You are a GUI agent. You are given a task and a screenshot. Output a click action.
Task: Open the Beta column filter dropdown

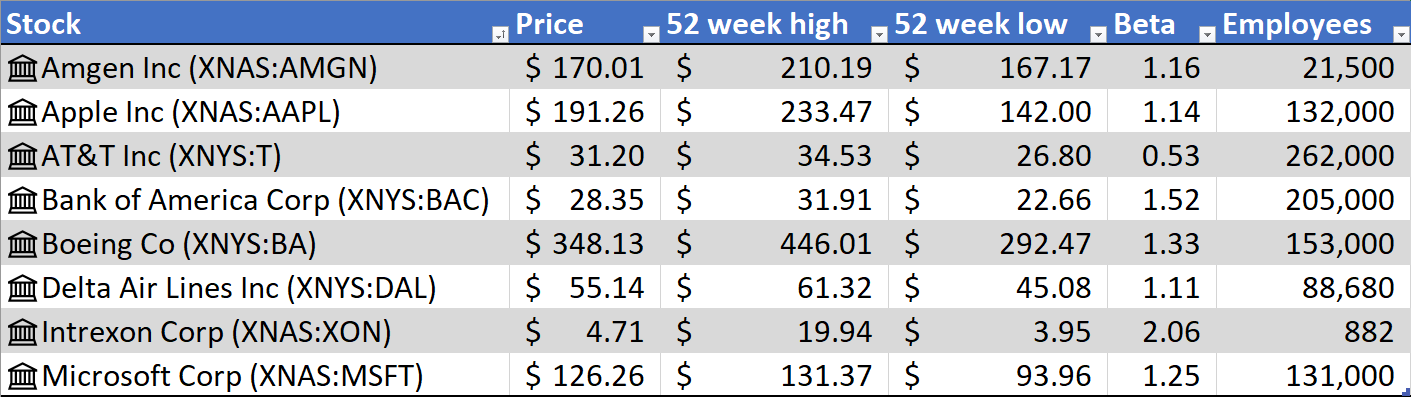(x=1207, y=35)
